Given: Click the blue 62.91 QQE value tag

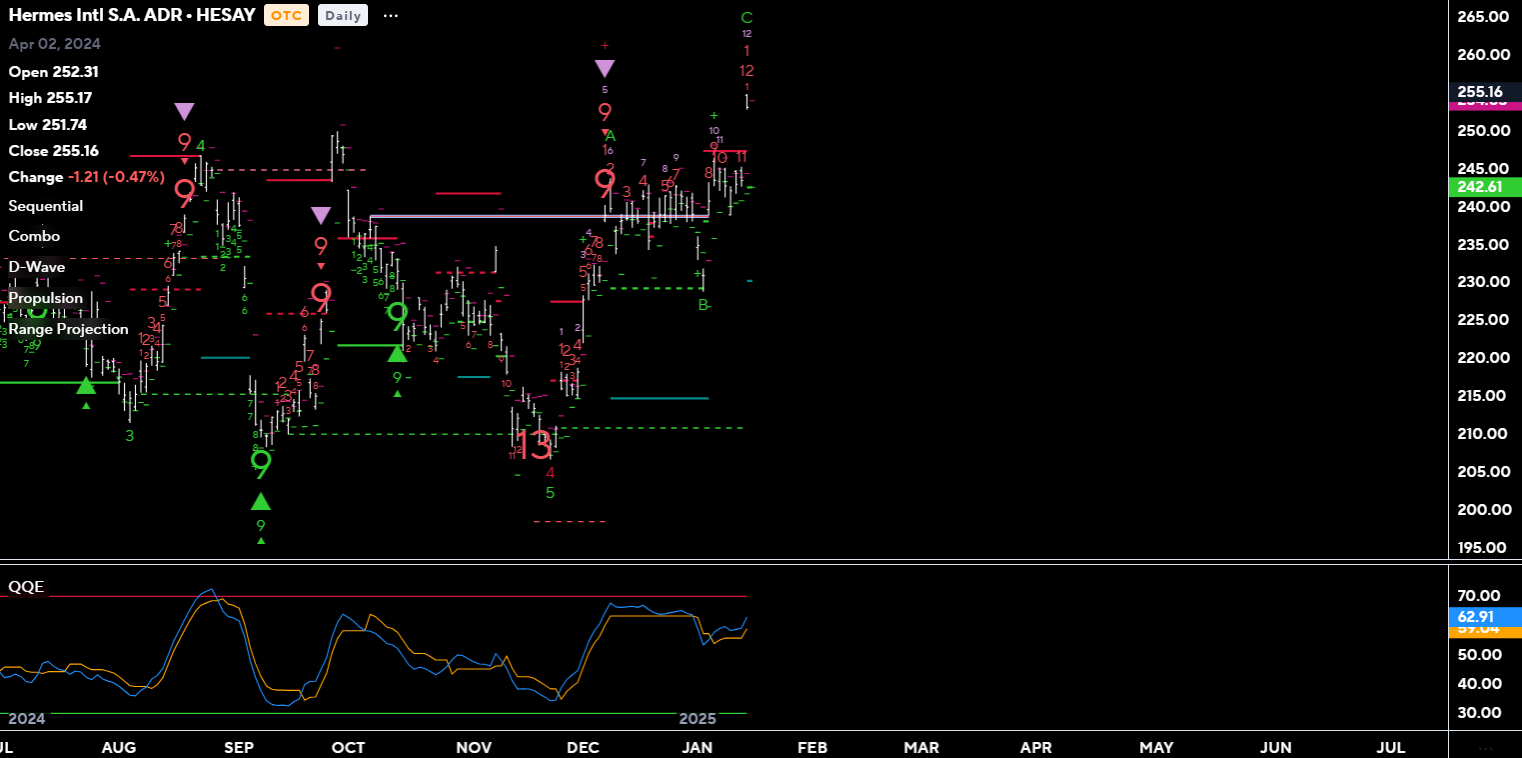Looking at the screenshot, I should point(1484,617).
